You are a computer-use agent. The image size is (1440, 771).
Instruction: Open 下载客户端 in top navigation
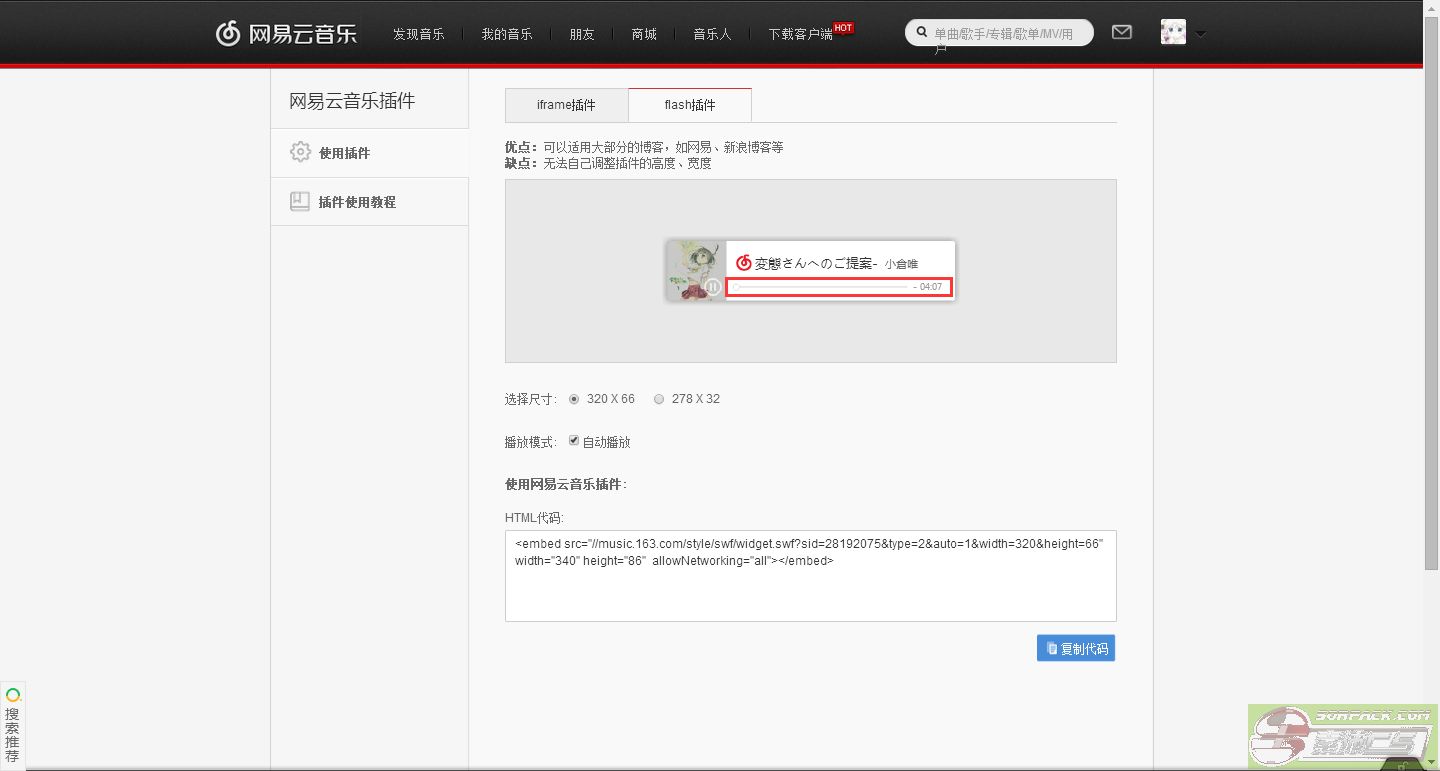click(x=800, y=34)
